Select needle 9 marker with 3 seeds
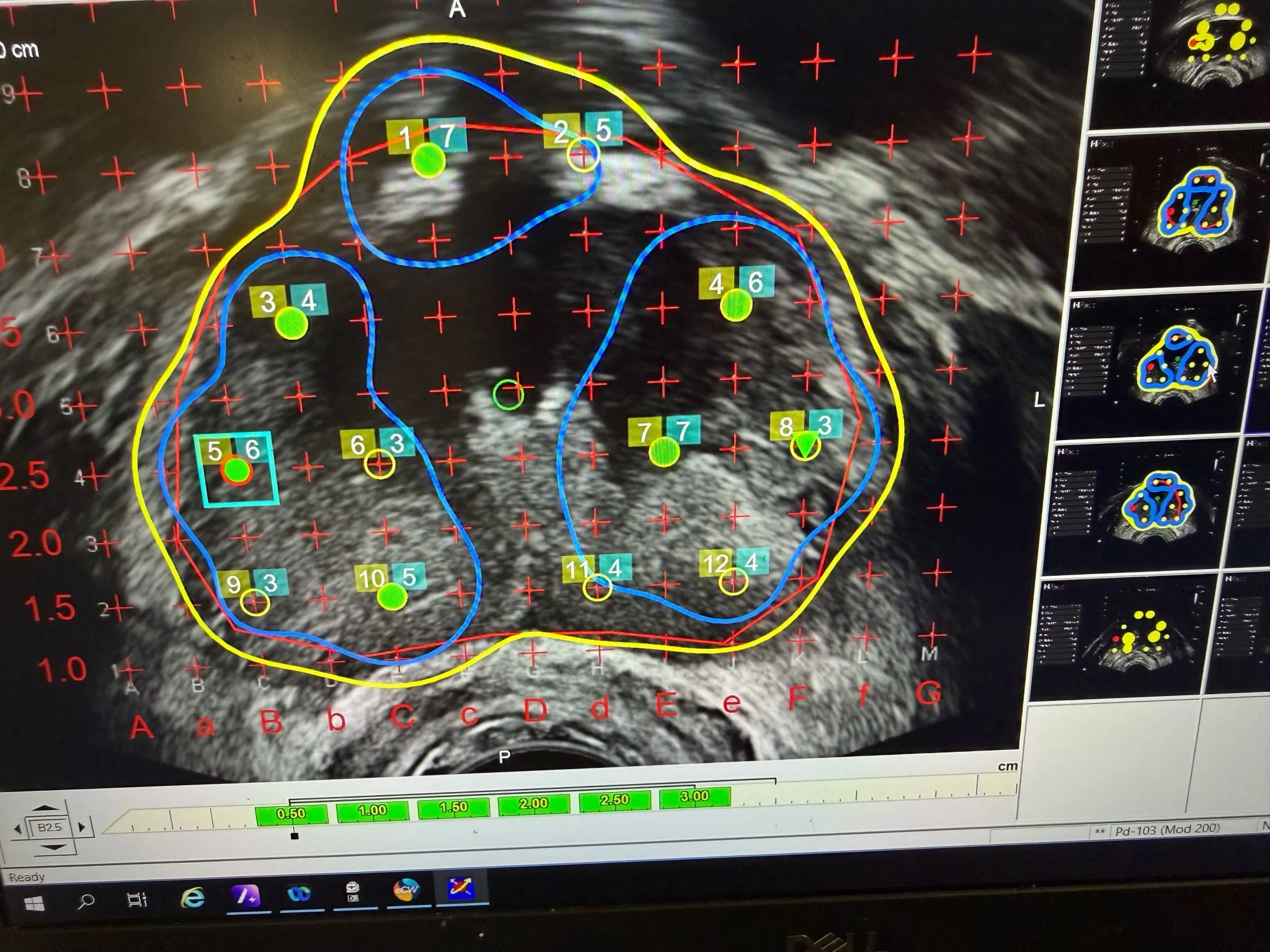This screenshot has width=1270, height=952. click(x=255, y=601)
